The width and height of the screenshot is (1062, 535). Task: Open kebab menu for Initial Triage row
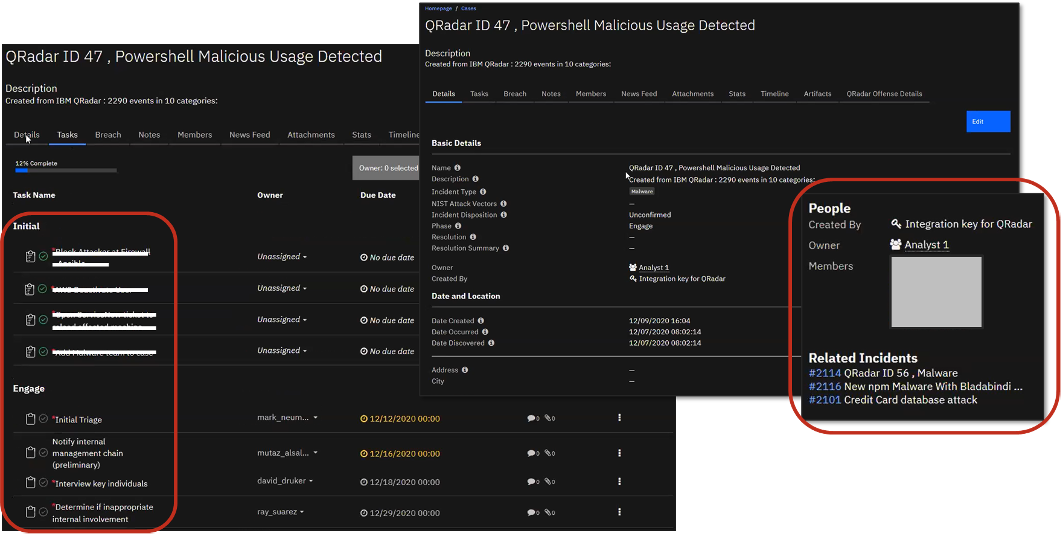pyautogui.click(x=619, y=417)
